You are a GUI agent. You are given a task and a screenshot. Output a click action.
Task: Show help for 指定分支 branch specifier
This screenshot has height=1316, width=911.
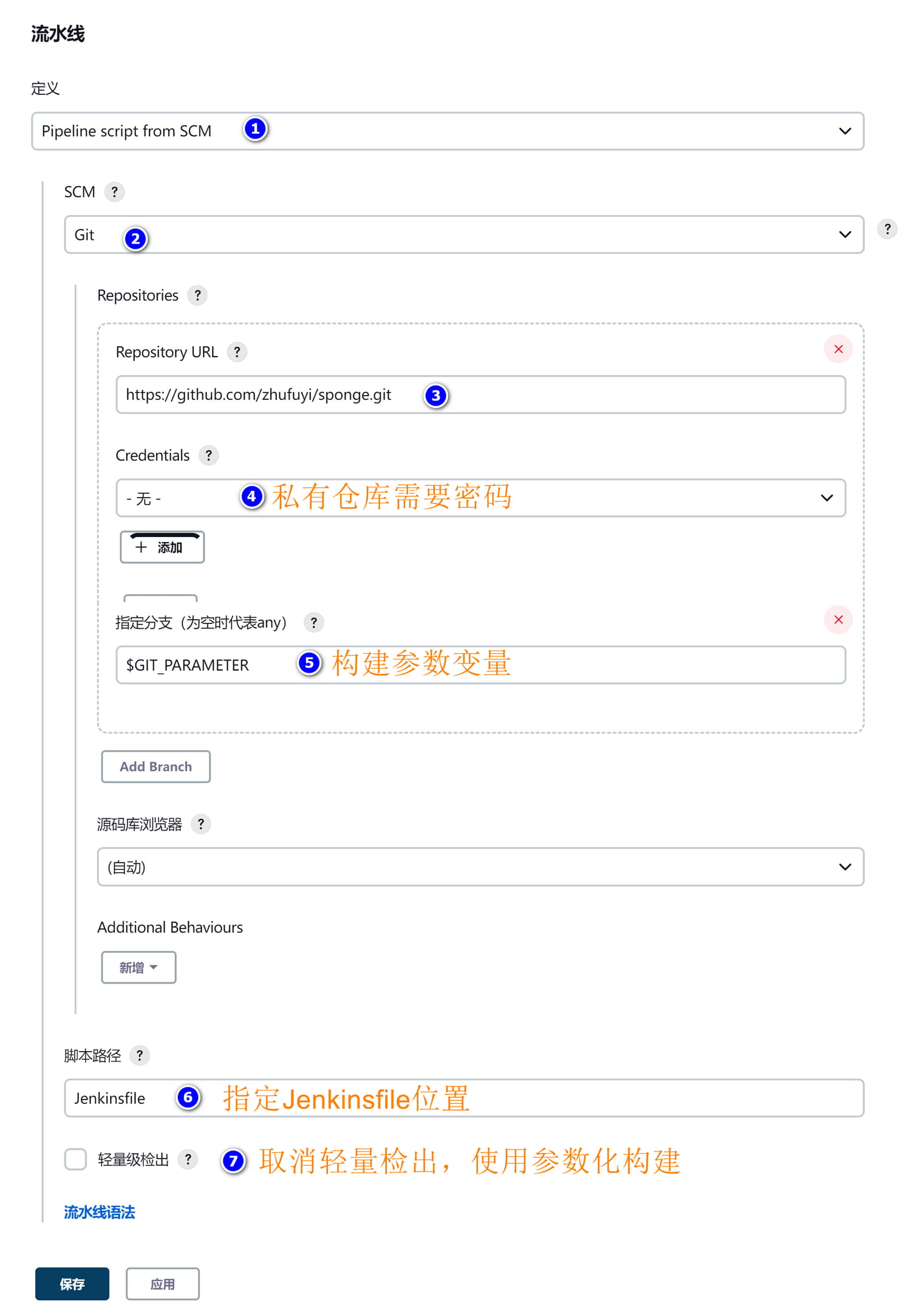(313, 622)
